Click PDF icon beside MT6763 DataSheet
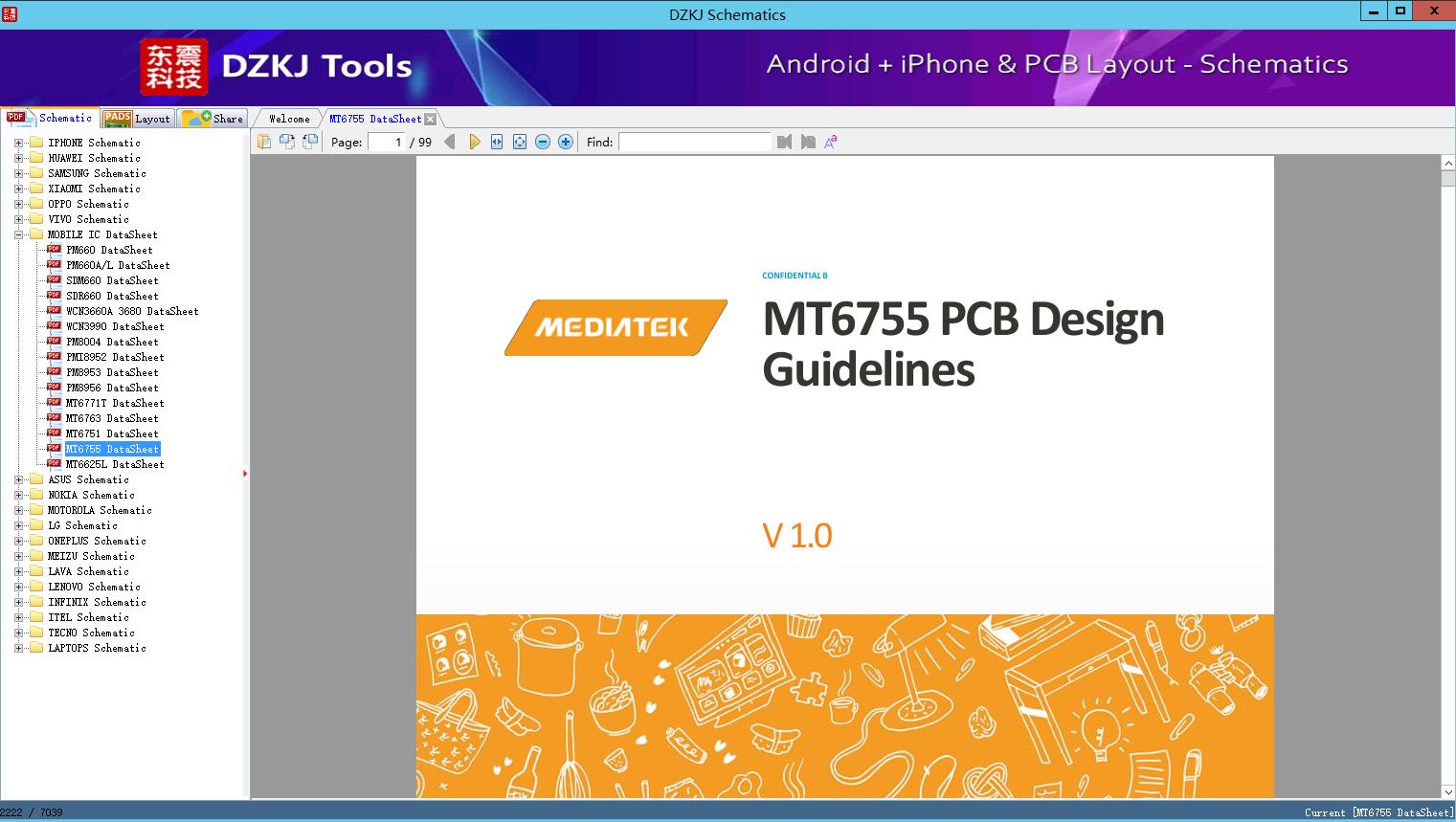Screen dimensions: 1456x822 54,417
